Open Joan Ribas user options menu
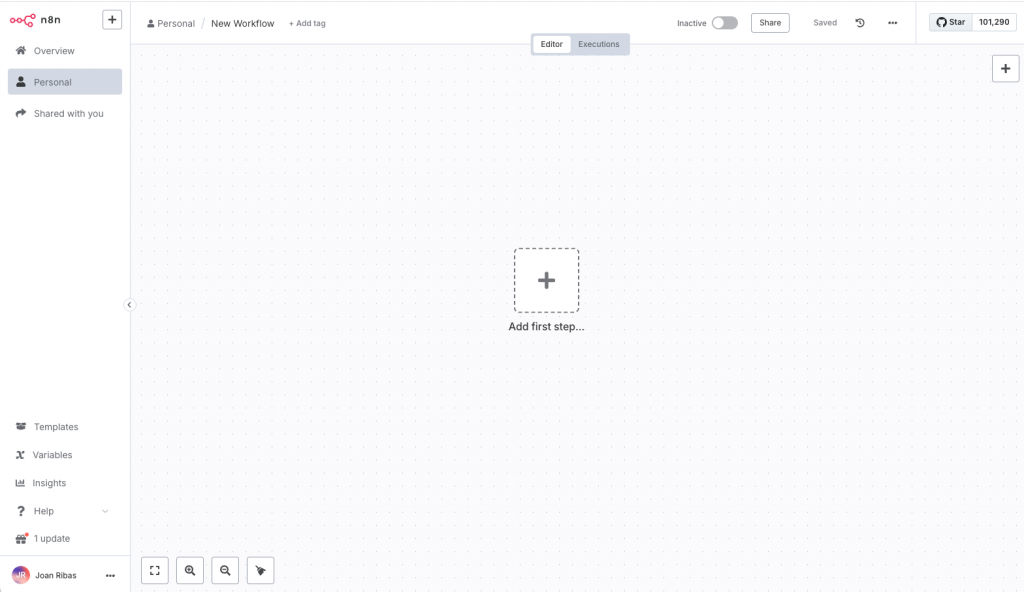The image size is (1024, 592). click(x=110, y=576)
